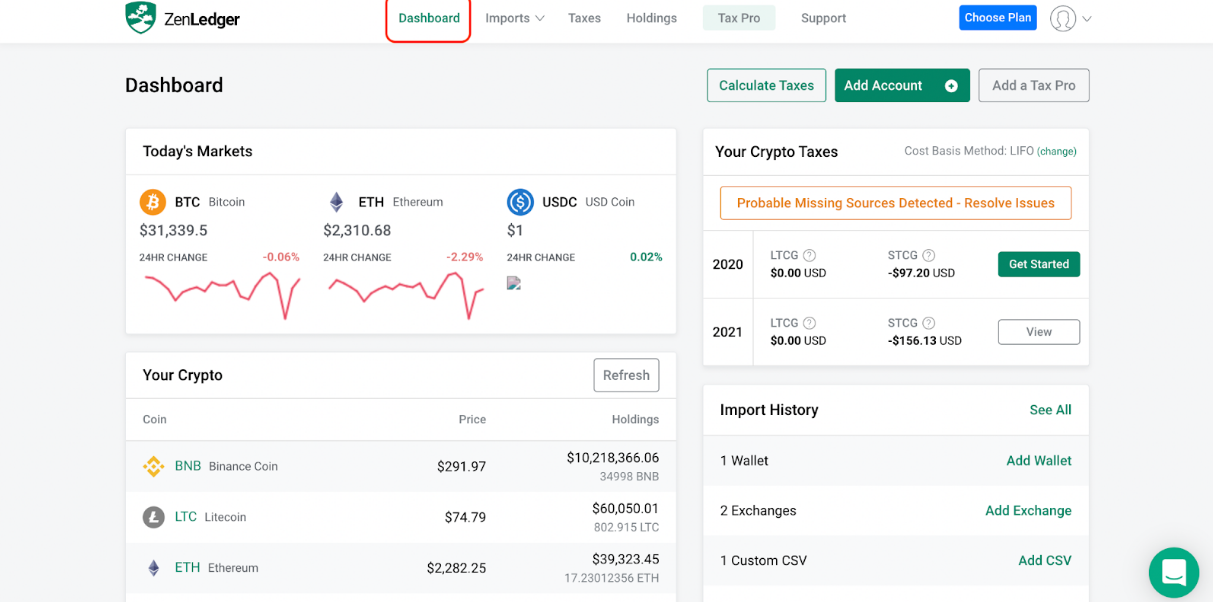Image resolution: width=1213 pixels, height=602 pixels.
Task: Open the chat support bubble icon
Action: click(1173, 572)
